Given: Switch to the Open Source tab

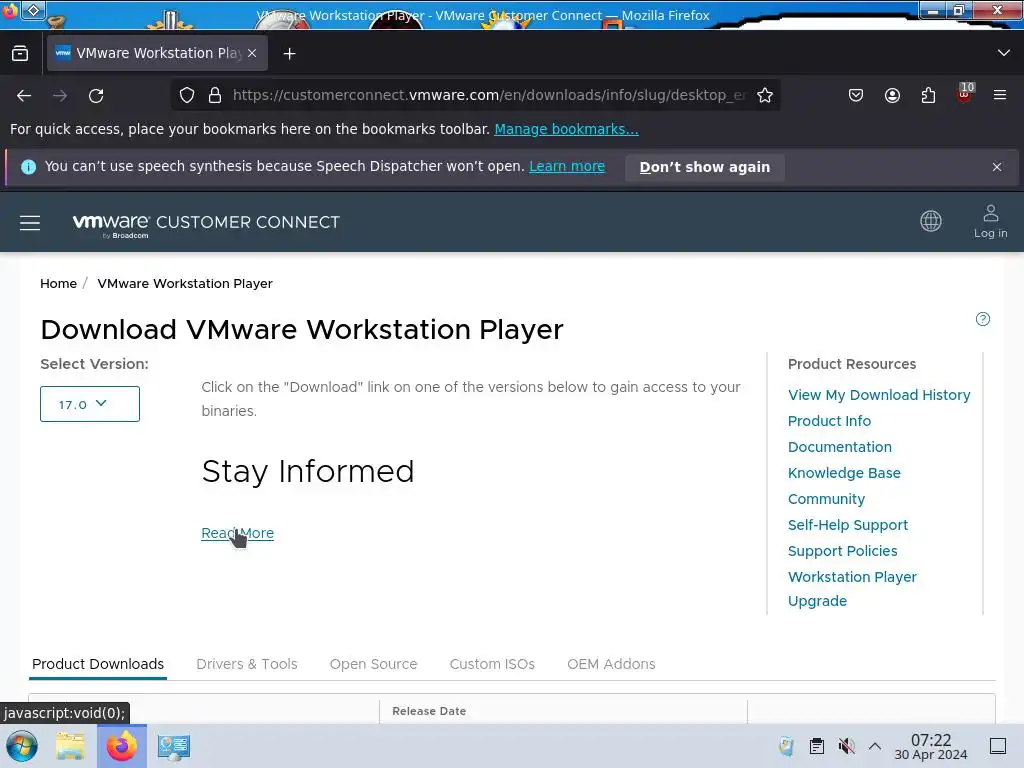Looking at the screenshot, I should (374, 664).
